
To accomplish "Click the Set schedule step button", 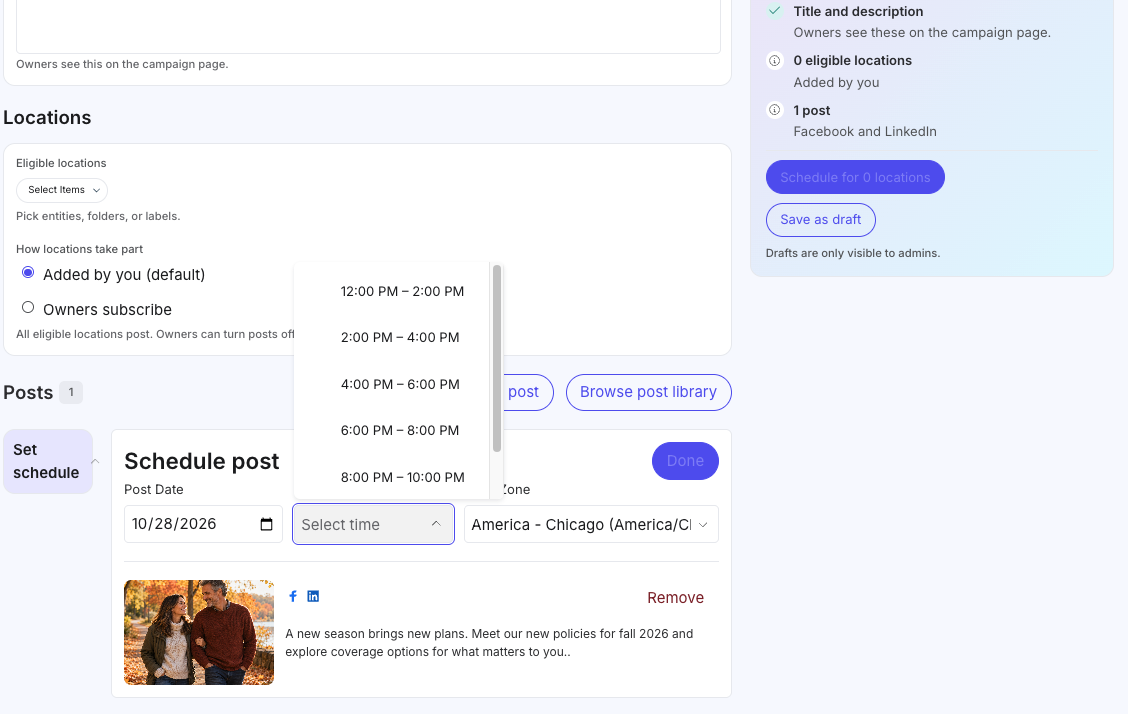I will pyautogui.click(x=47, y=462).
